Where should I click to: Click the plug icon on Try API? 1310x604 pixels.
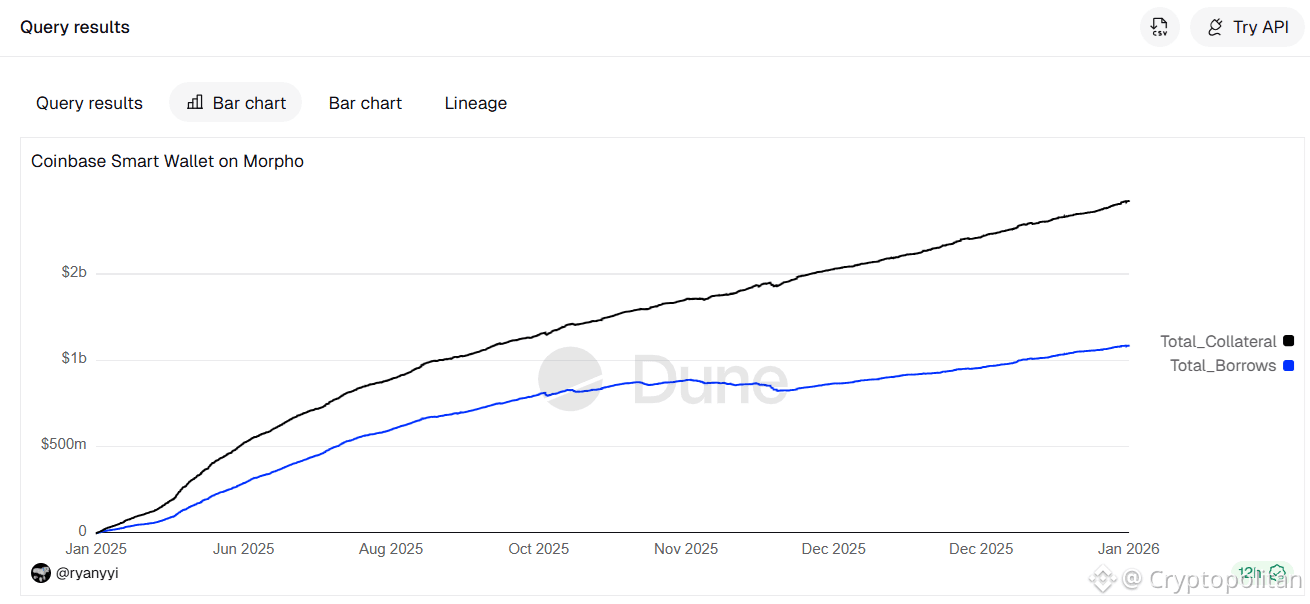[1215, 27]
